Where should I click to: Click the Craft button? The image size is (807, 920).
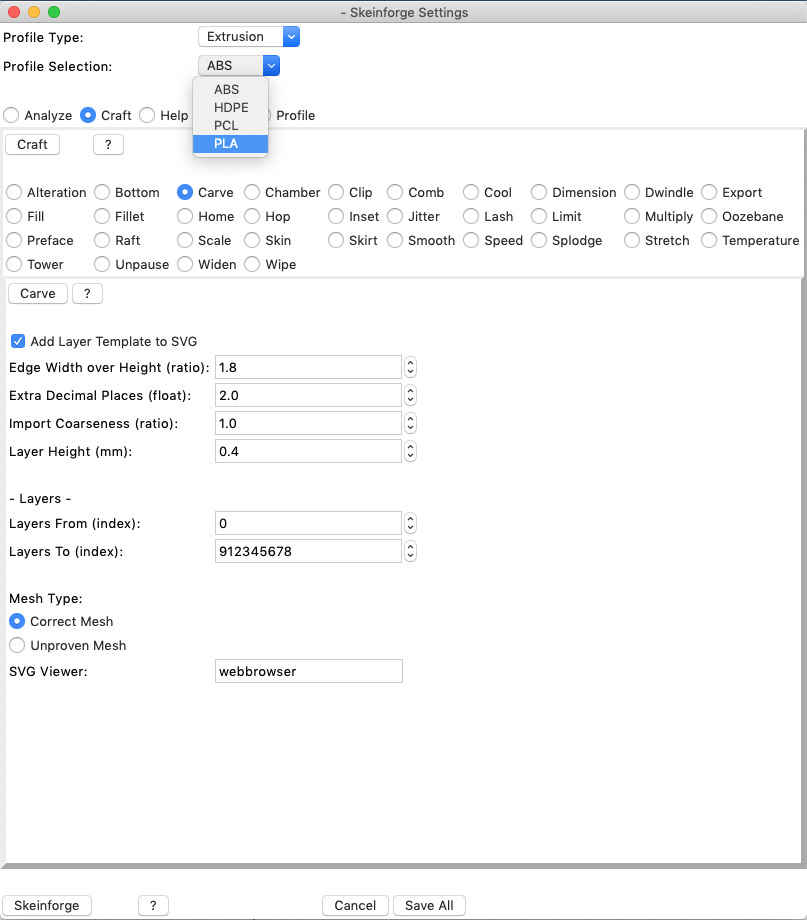[x=32, y=144]
